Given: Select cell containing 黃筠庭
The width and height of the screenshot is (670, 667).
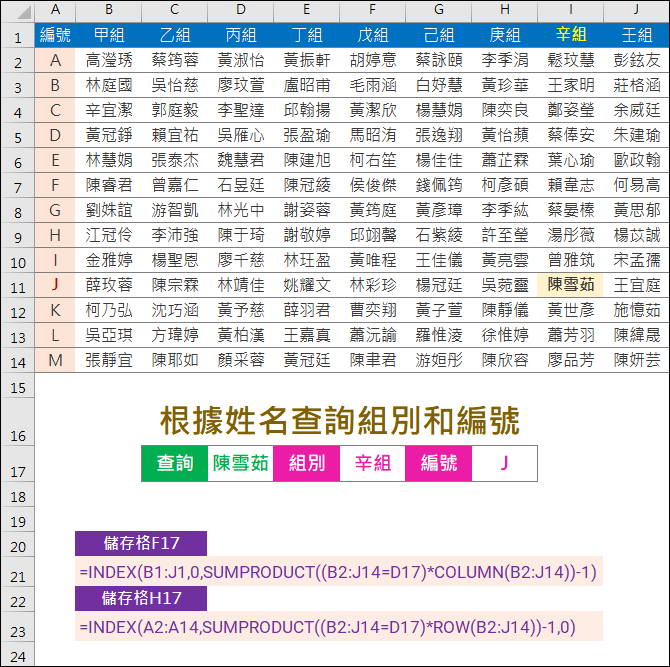Looking at the screenshot, I should click(x=373, y=210).
